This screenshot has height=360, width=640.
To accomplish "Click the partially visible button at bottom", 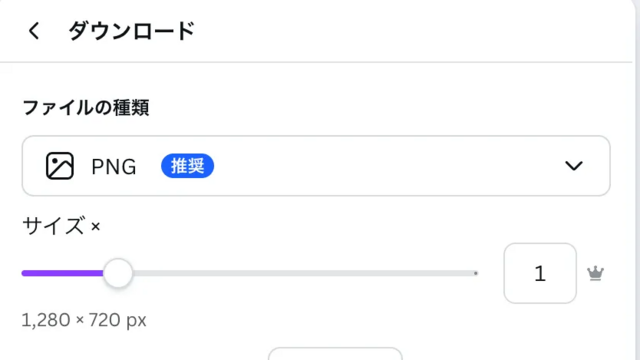I will click(335, 353).
